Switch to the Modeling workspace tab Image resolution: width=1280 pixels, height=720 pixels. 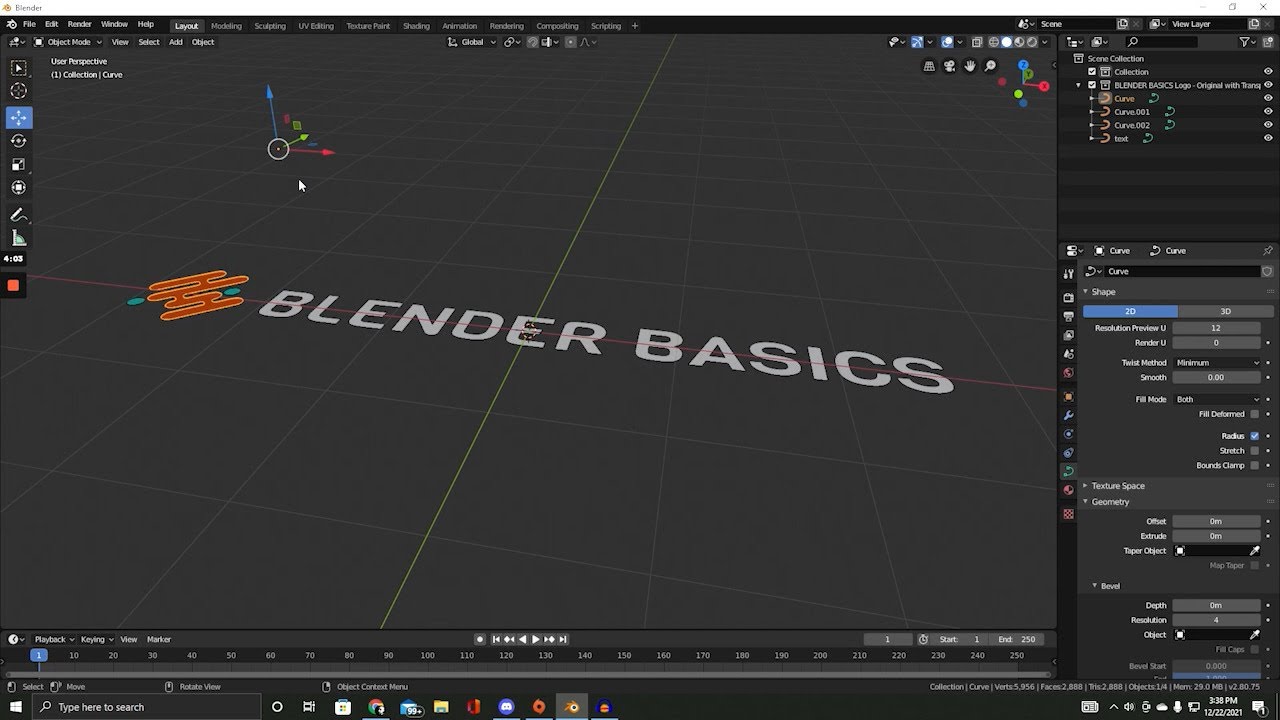(x=226, y=26)
